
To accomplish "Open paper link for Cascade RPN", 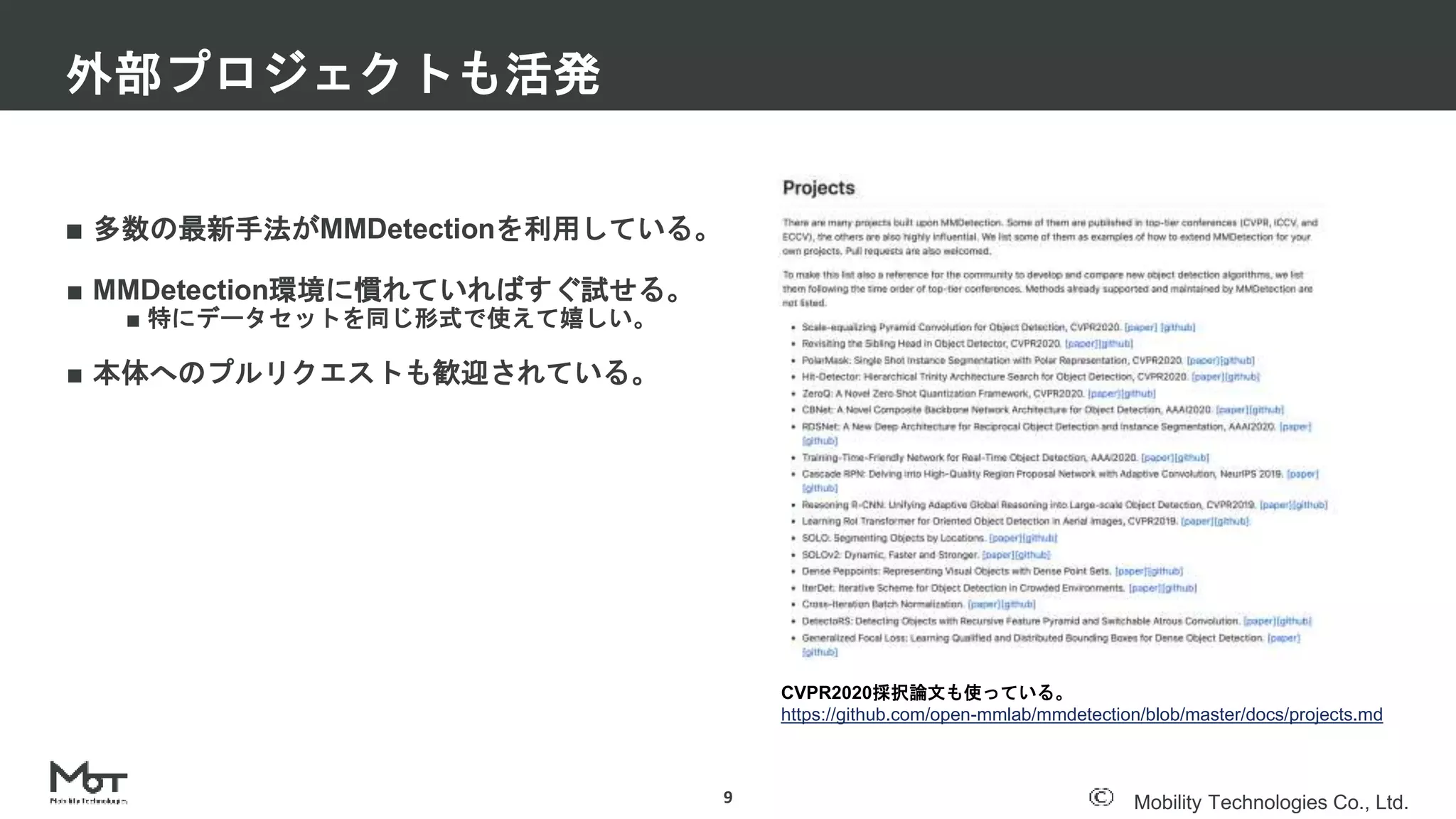I will tap(1302, 474).
